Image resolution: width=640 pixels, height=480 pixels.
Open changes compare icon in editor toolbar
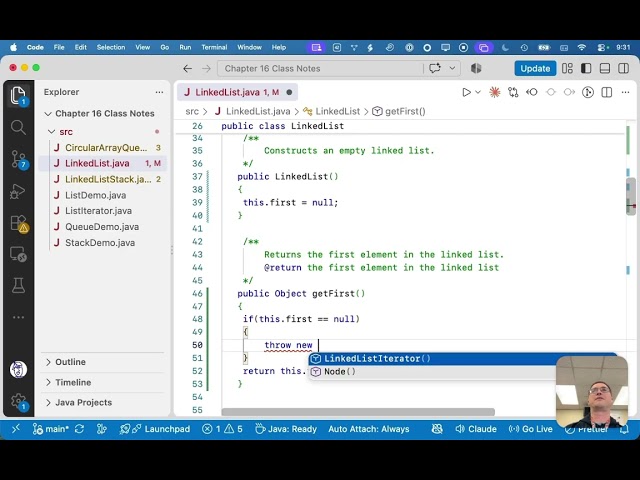click(x=513, y=93)
